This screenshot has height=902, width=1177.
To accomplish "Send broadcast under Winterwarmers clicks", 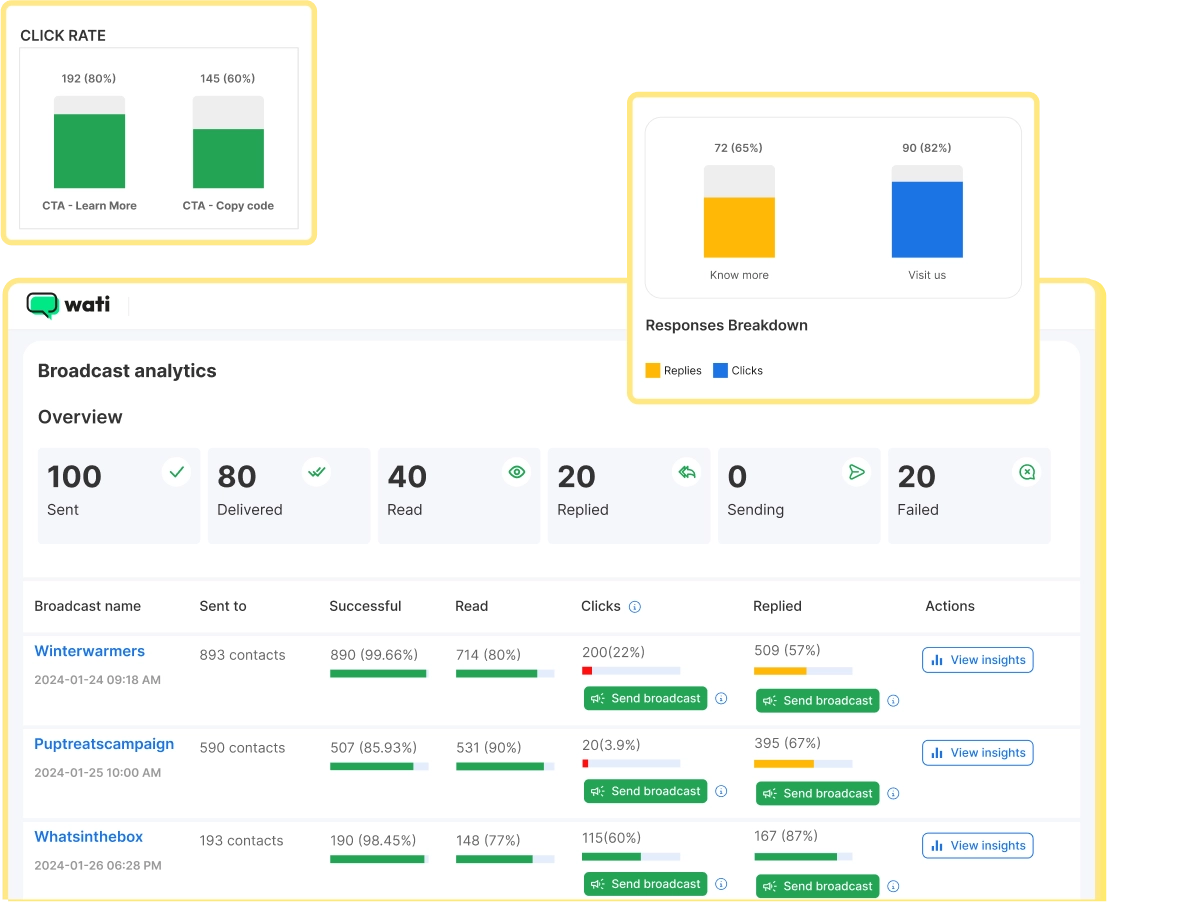I will tap(645, 699).
